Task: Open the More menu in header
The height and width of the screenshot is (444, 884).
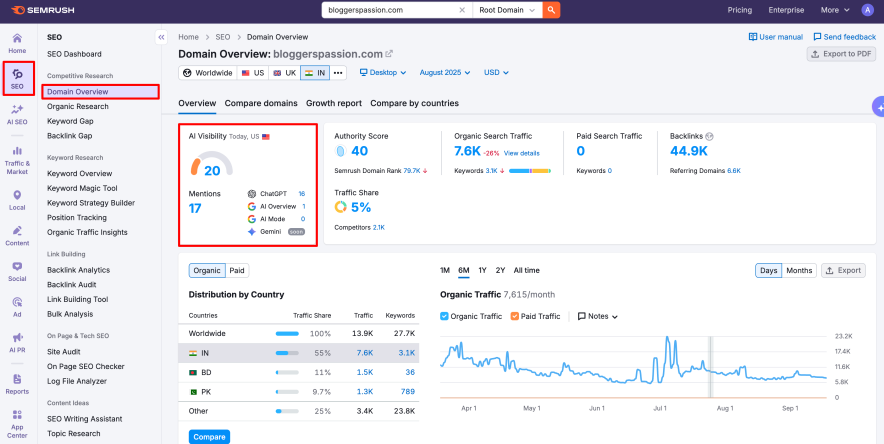Action: point(835,10)
